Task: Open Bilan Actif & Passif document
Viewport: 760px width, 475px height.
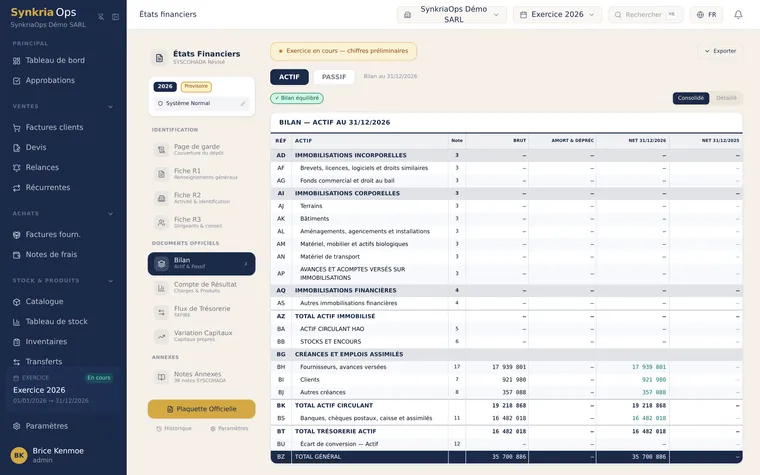Action: (201, 264)
